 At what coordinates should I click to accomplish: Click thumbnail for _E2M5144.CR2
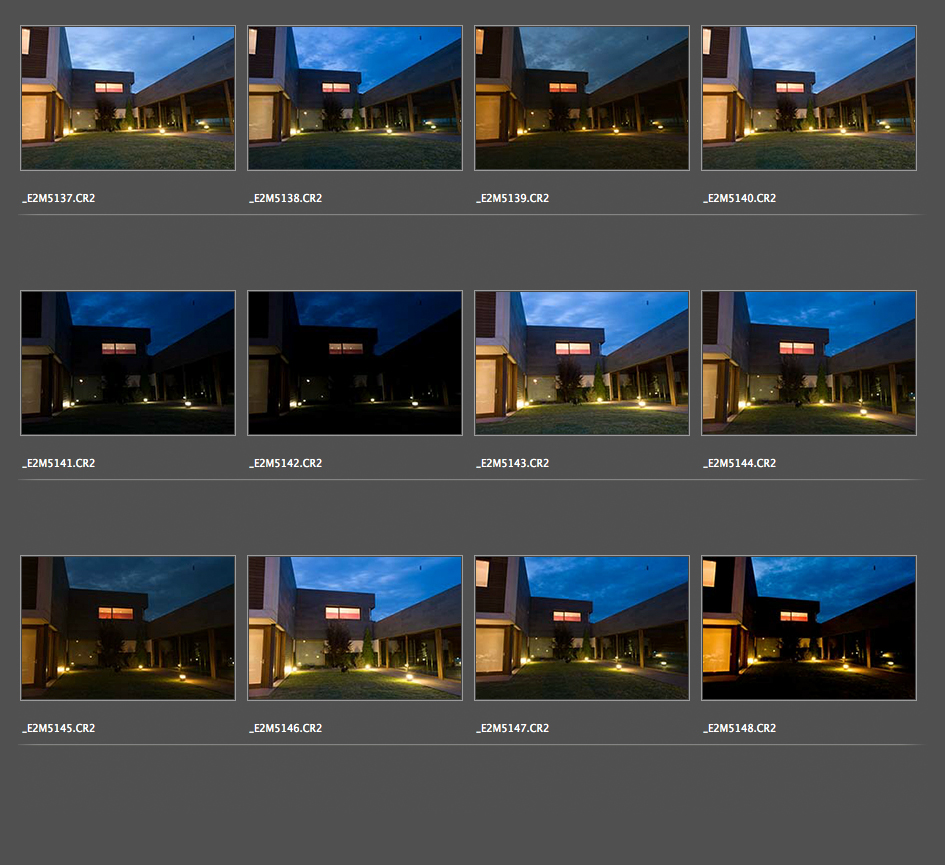pyautogui.click(x=809, y=363)
